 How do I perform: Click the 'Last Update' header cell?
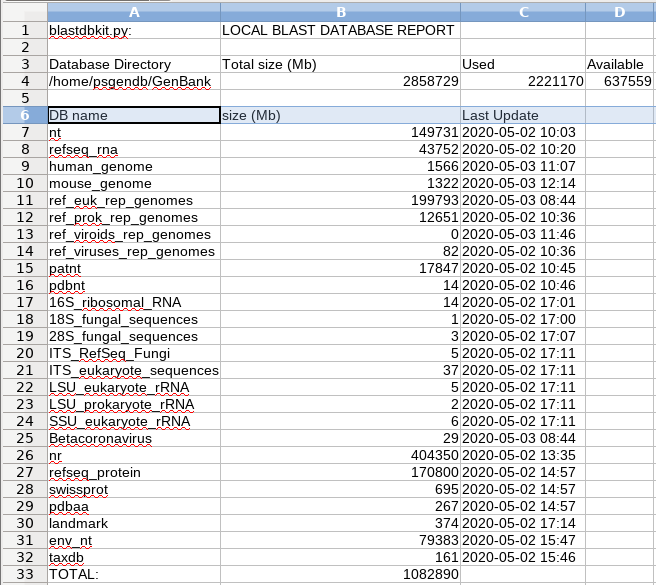522,115
